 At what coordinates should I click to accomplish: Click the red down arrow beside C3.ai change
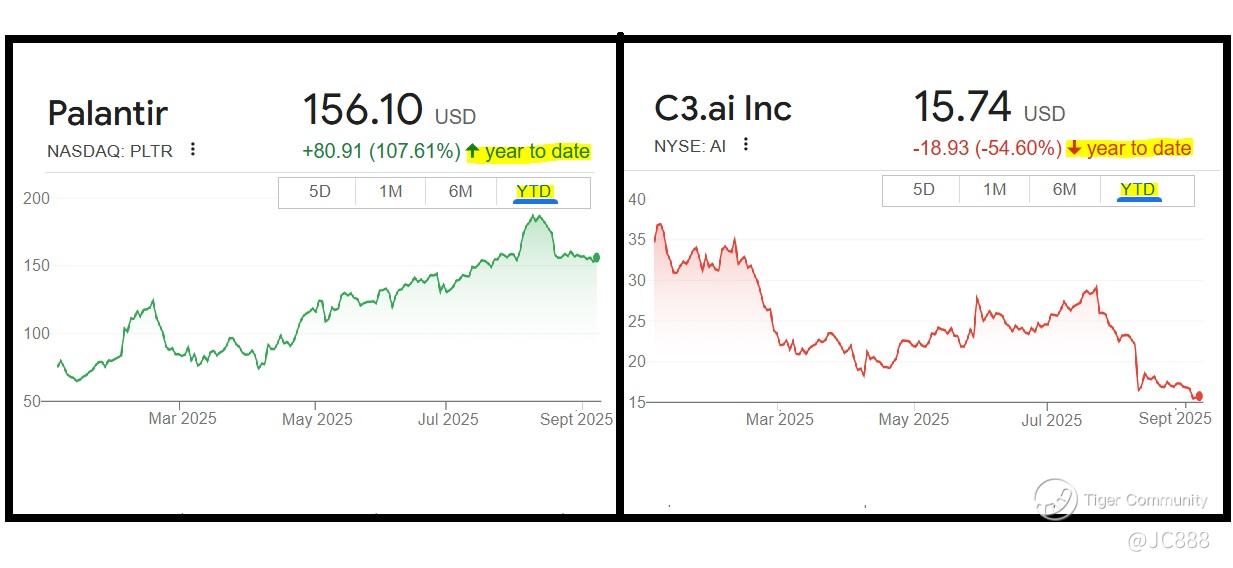[x=1074, y=148]
